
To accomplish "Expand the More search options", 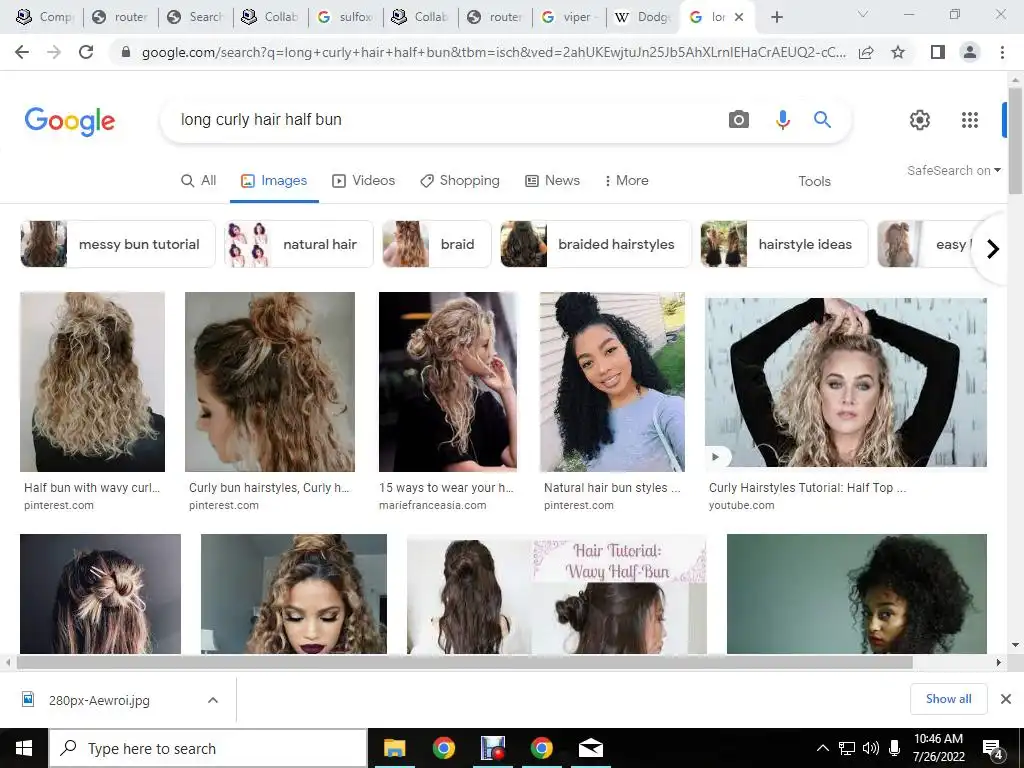I will click(626, 181).
